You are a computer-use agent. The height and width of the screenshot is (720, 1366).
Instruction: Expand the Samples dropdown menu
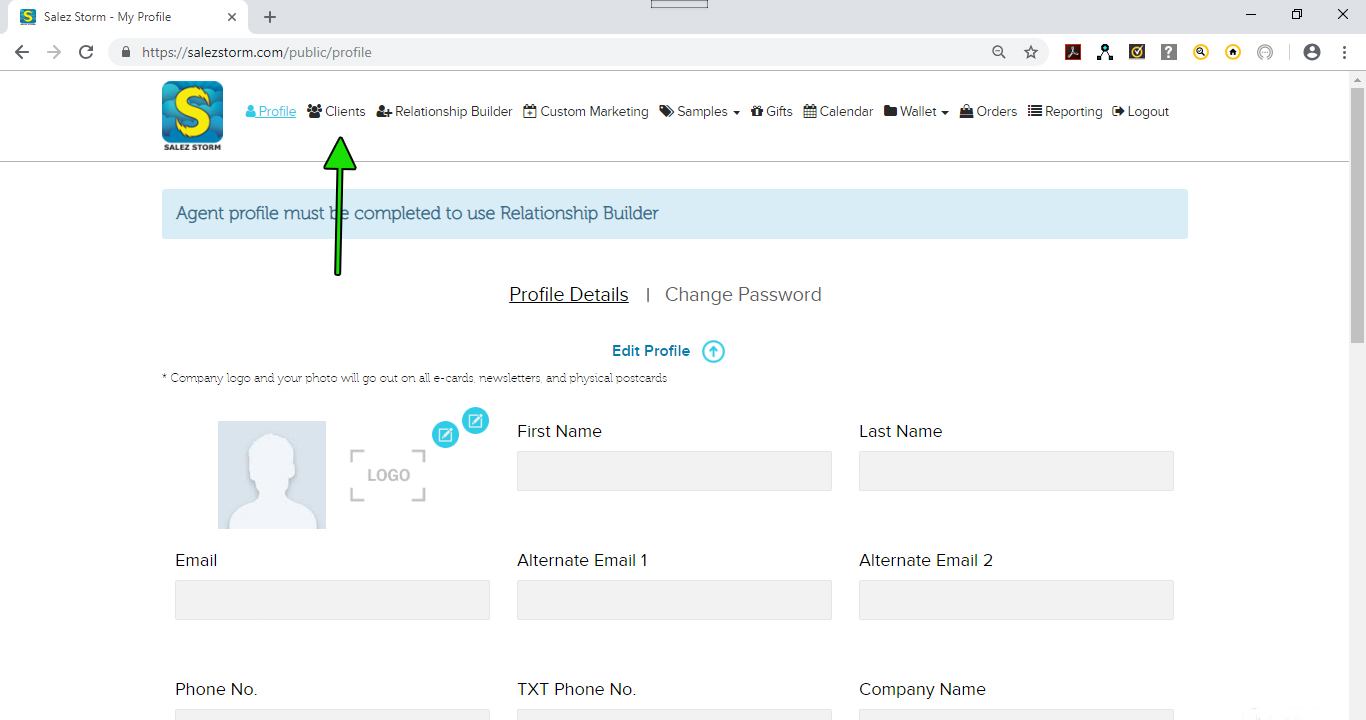[699, 112]
